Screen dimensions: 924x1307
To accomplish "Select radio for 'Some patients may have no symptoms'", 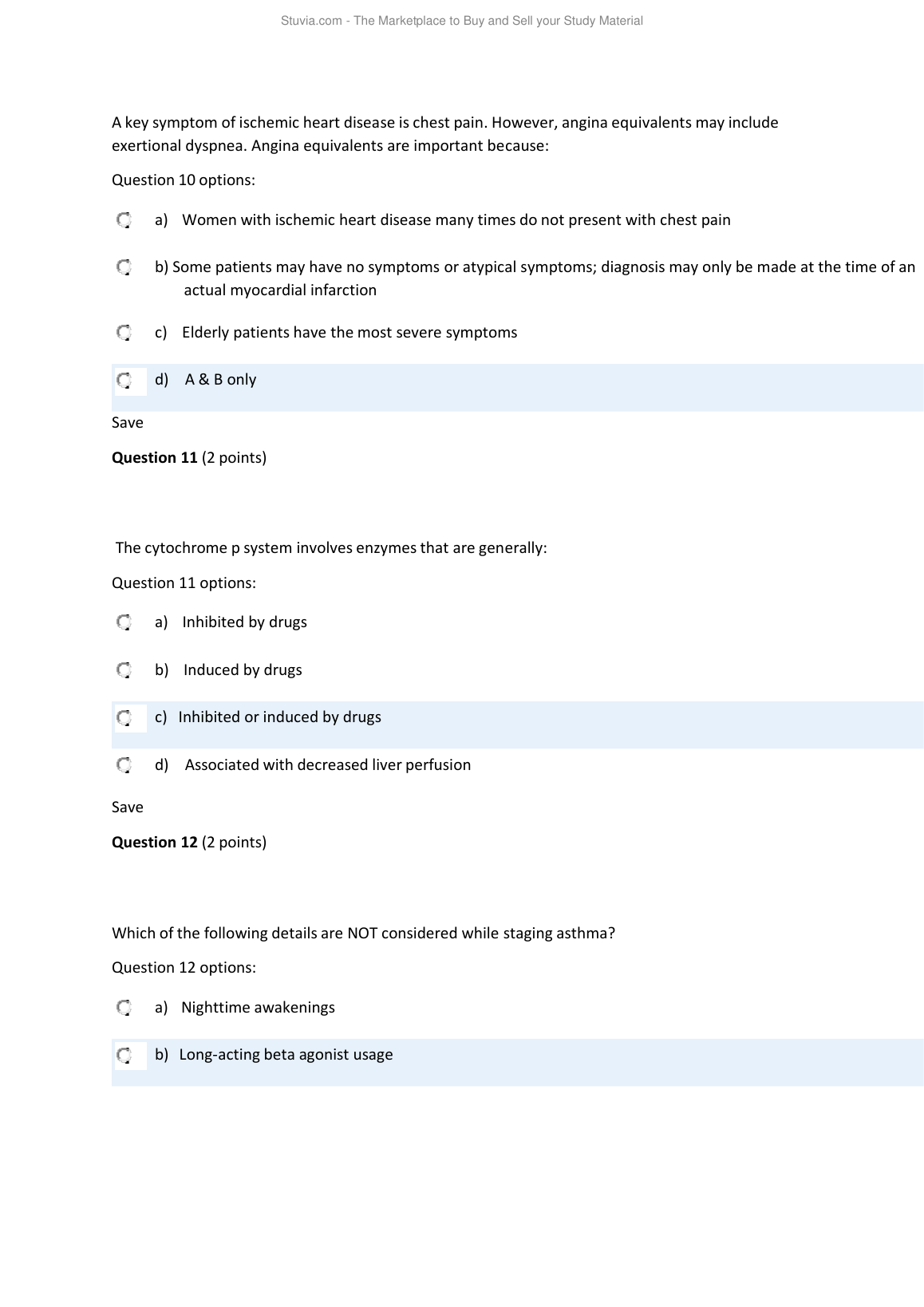I will coord(124,267).
